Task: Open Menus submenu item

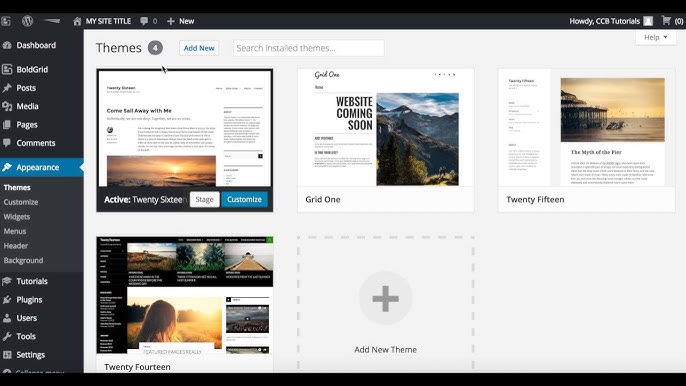Action: click(x=15, y=231)
